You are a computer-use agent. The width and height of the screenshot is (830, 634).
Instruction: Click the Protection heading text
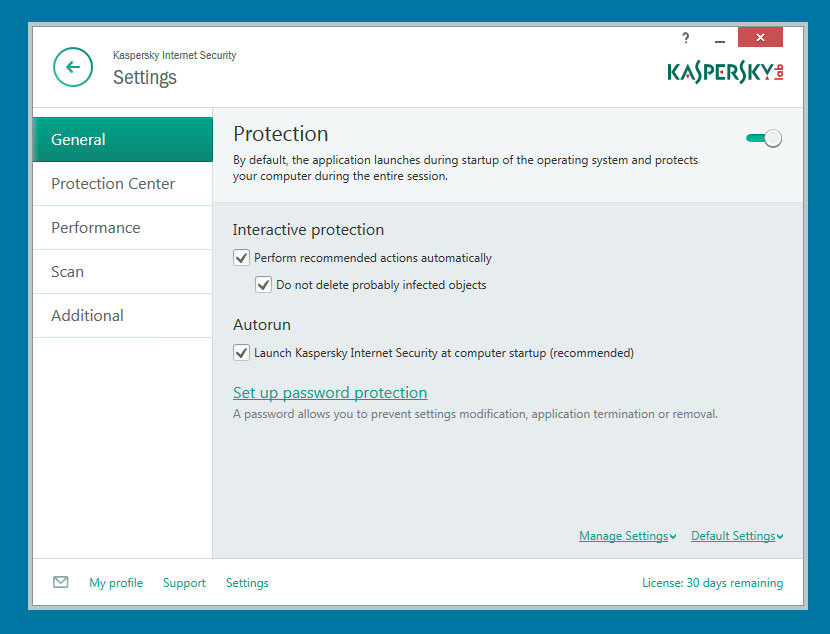point(281,134)
